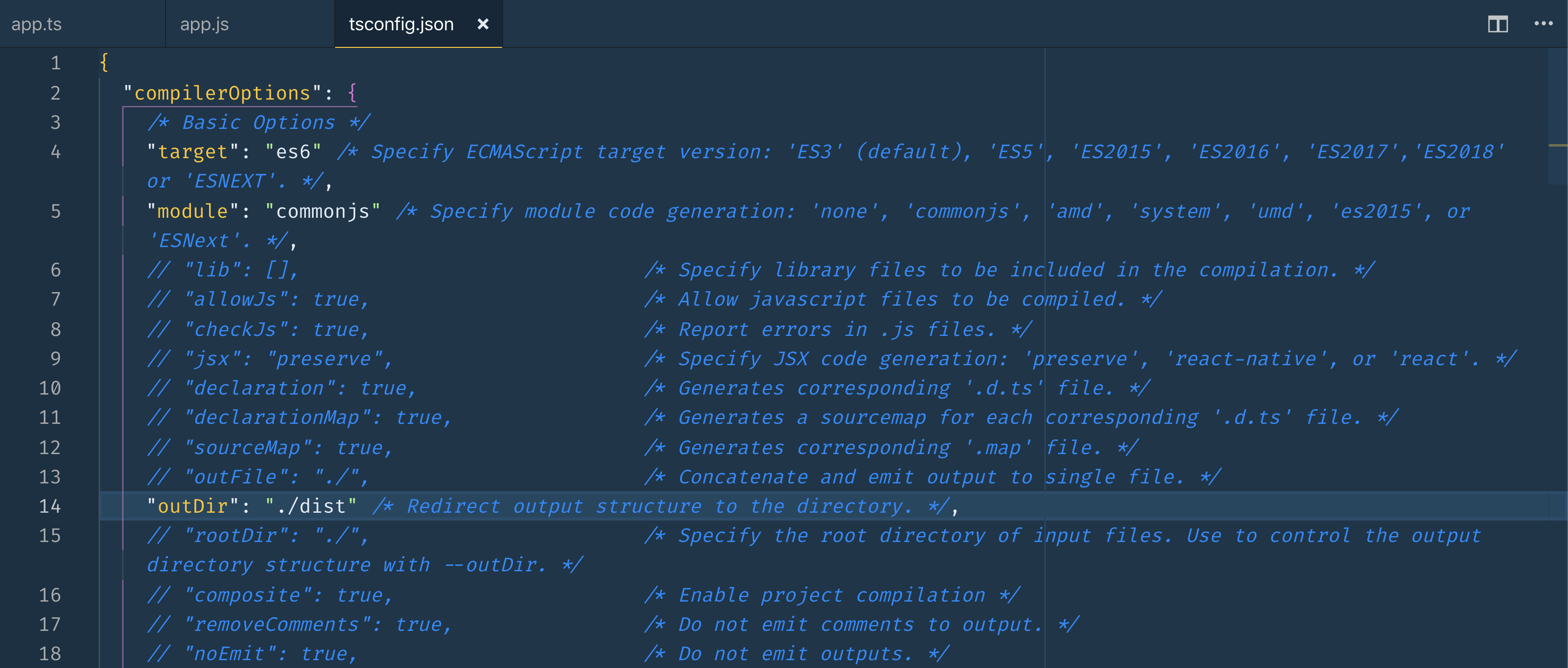Split the editor with the split icon

coord(1498,24)
